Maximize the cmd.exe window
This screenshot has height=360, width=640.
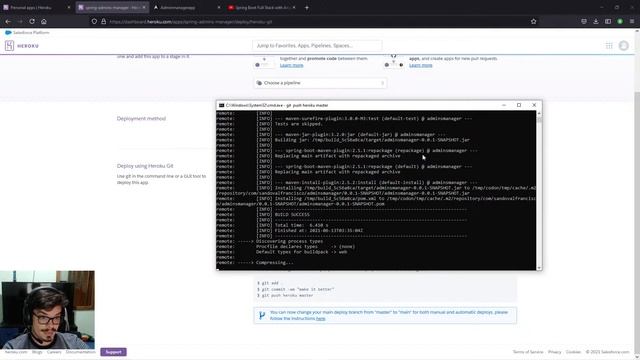519,105
